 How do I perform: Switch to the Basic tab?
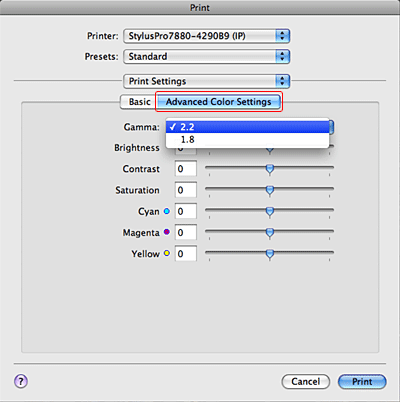(x=139, y=102)
